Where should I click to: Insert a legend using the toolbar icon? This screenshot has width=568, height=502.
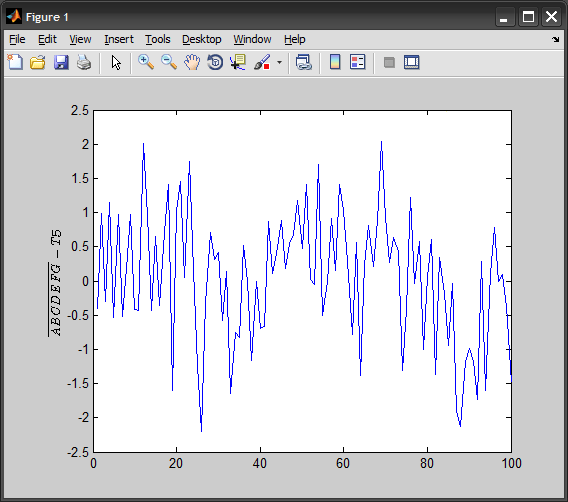click(x=358, y=62)
